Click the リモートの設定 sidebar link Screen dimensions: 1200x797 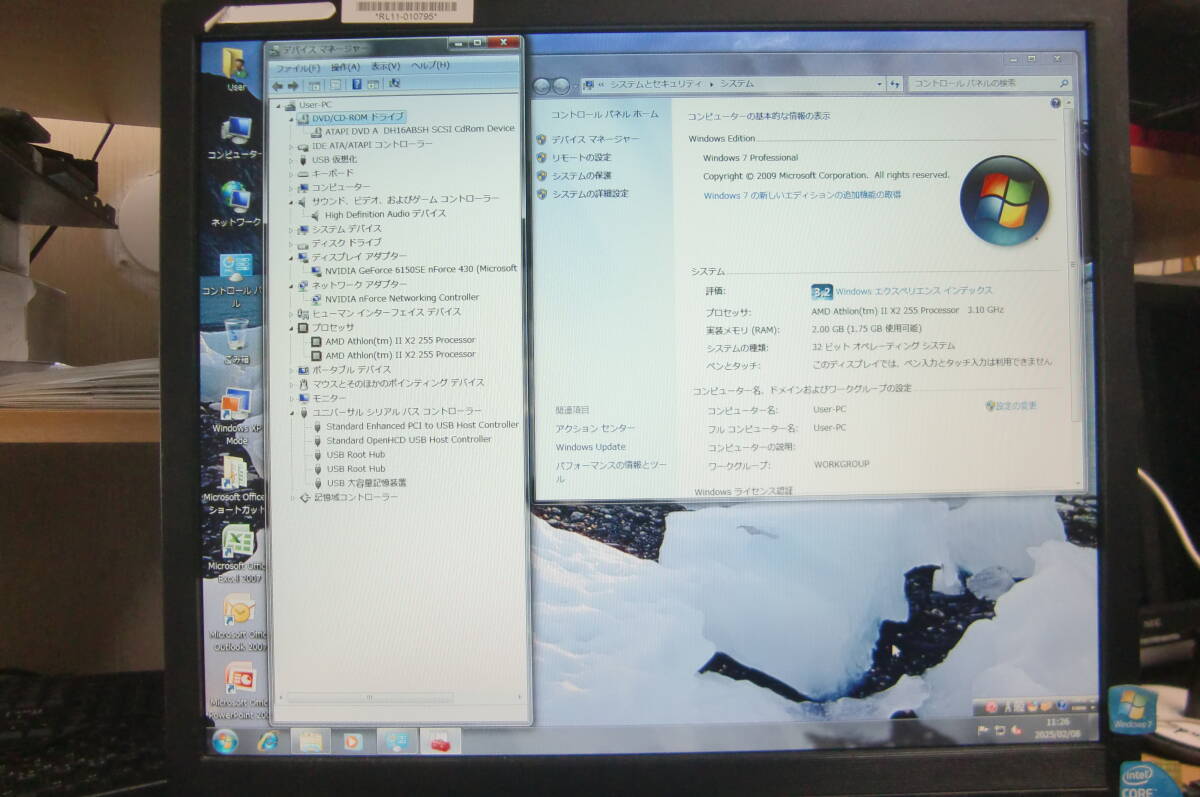581,157
